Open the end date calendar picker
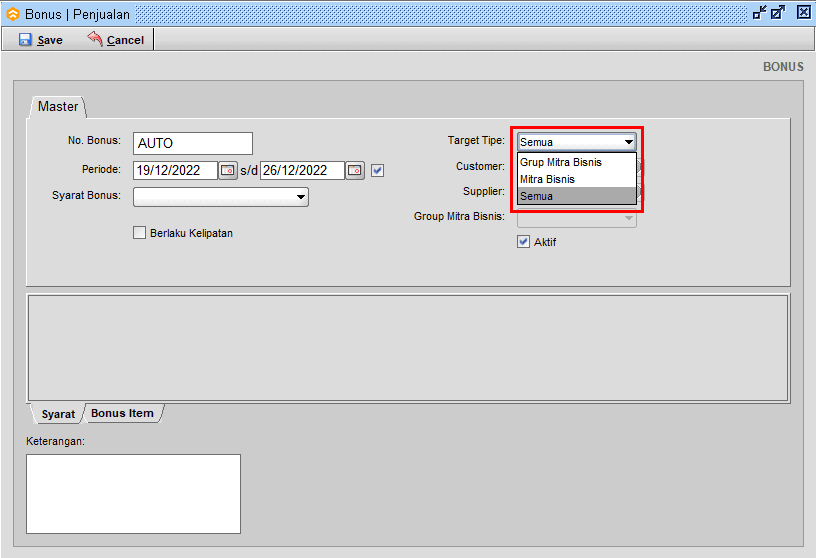The image size is (816, 558). (x=354, y=171)
